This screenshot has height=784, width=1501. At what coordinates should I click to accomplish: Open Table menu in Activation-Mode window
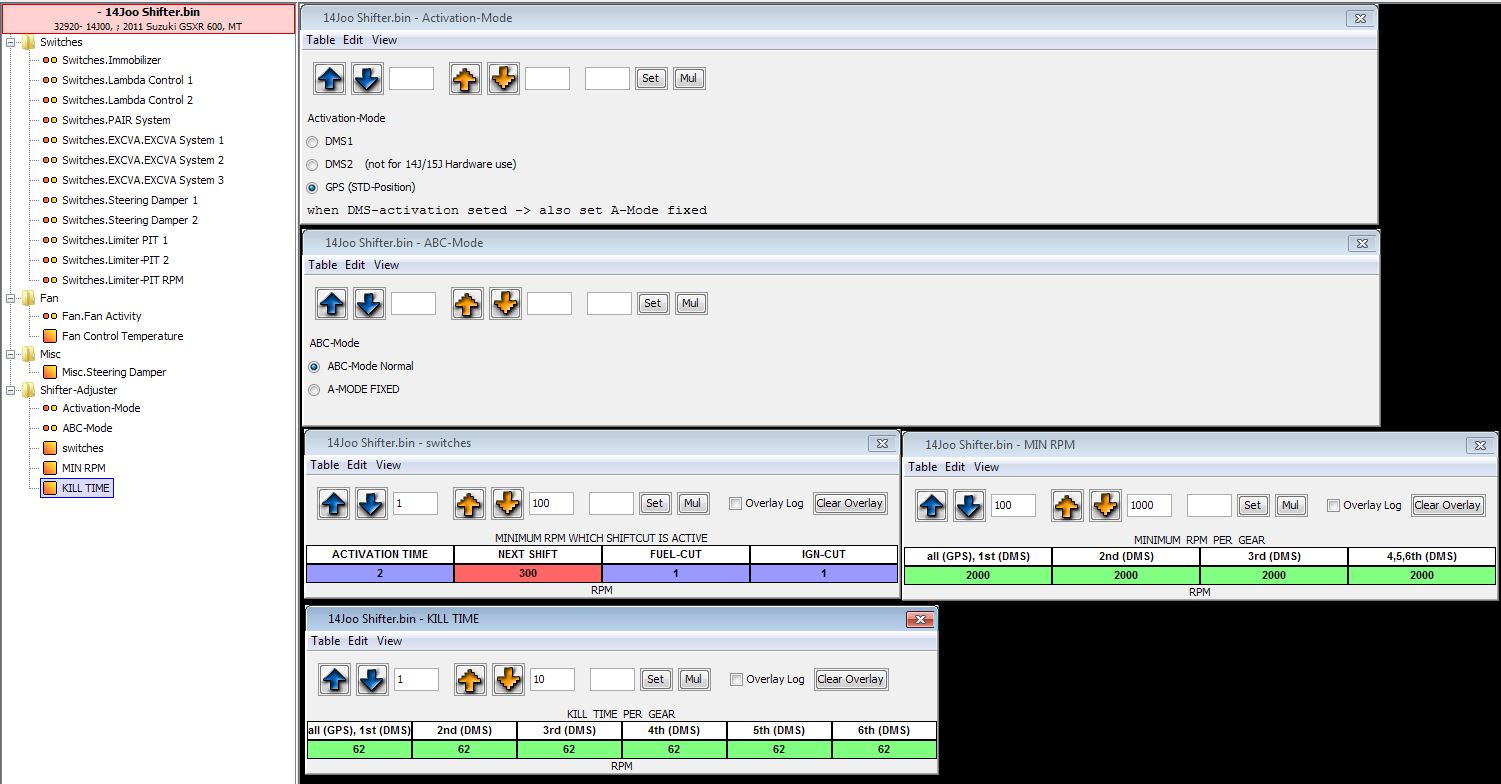[x=321, y=40]
